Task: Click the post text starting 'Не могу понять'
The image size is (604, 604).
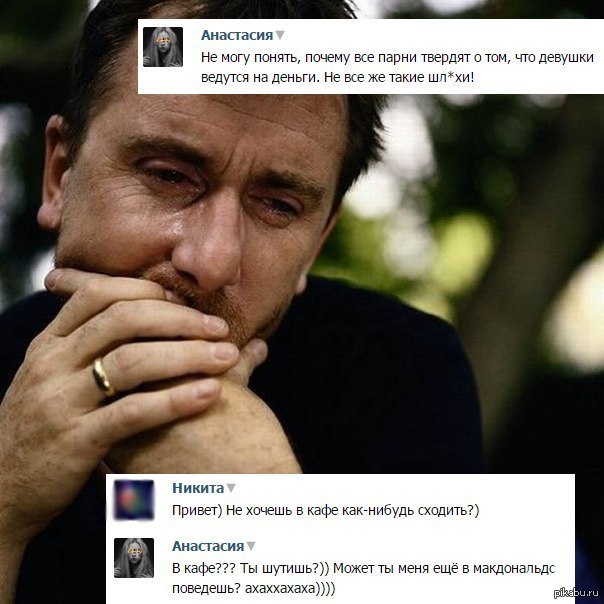Action: (x=397, y=67)
